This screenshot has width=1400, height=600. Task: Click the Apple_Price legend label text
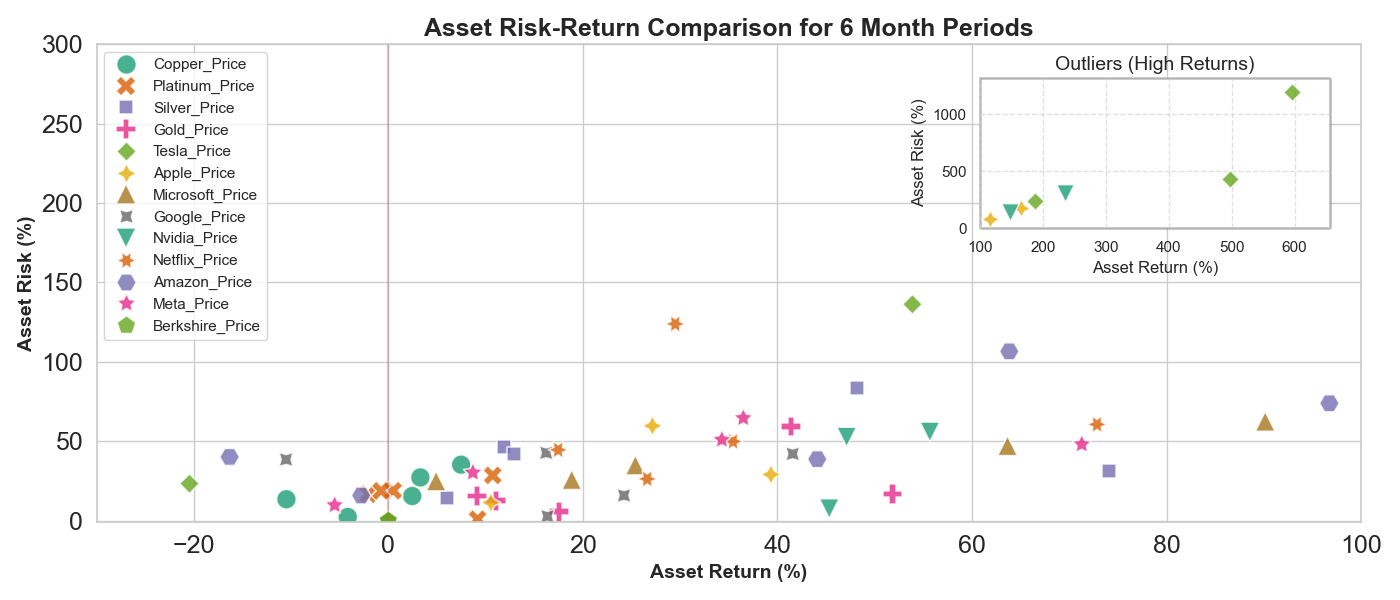coord(192,173)
